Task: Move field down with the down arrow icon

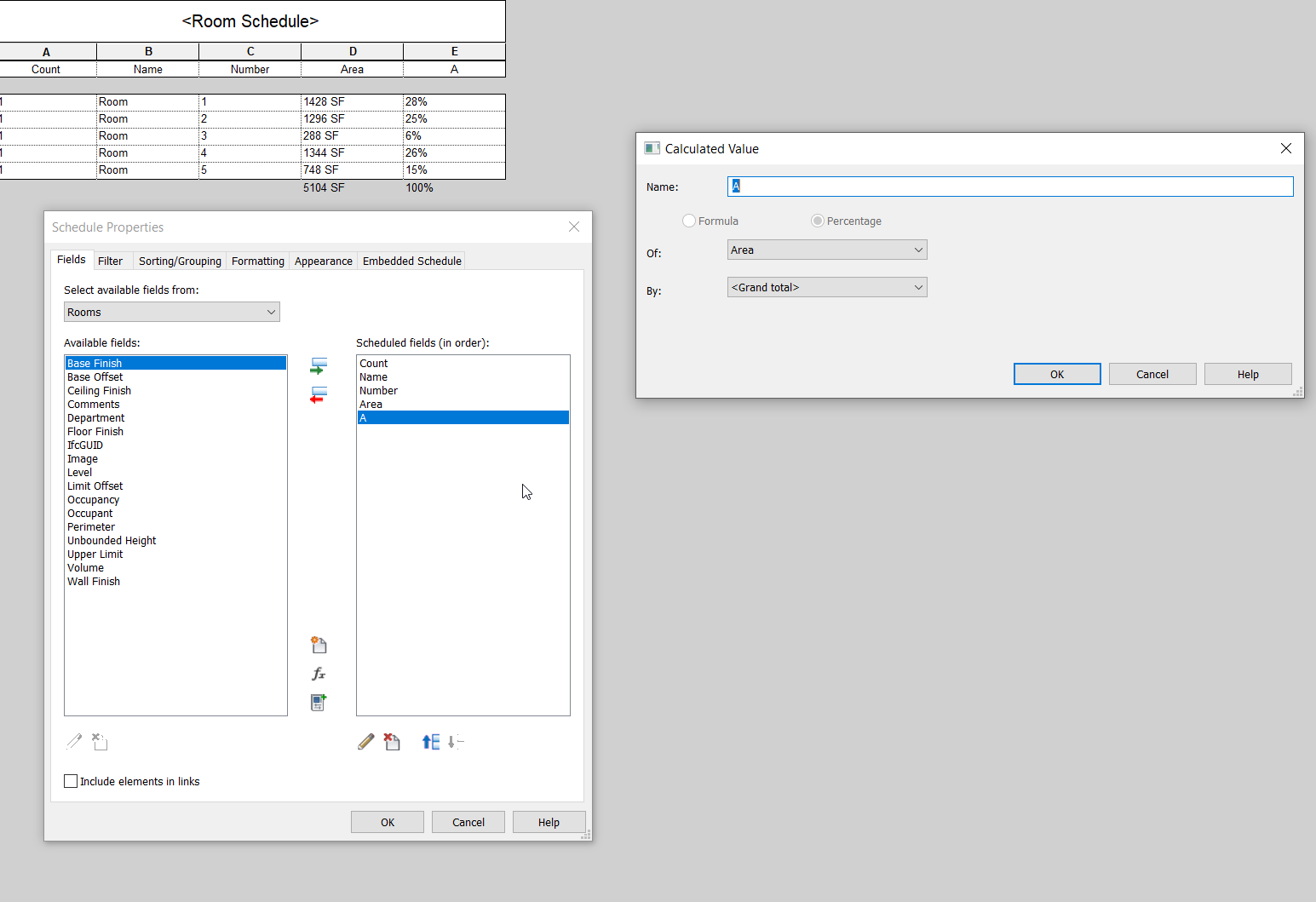Action: click(457, 742)
